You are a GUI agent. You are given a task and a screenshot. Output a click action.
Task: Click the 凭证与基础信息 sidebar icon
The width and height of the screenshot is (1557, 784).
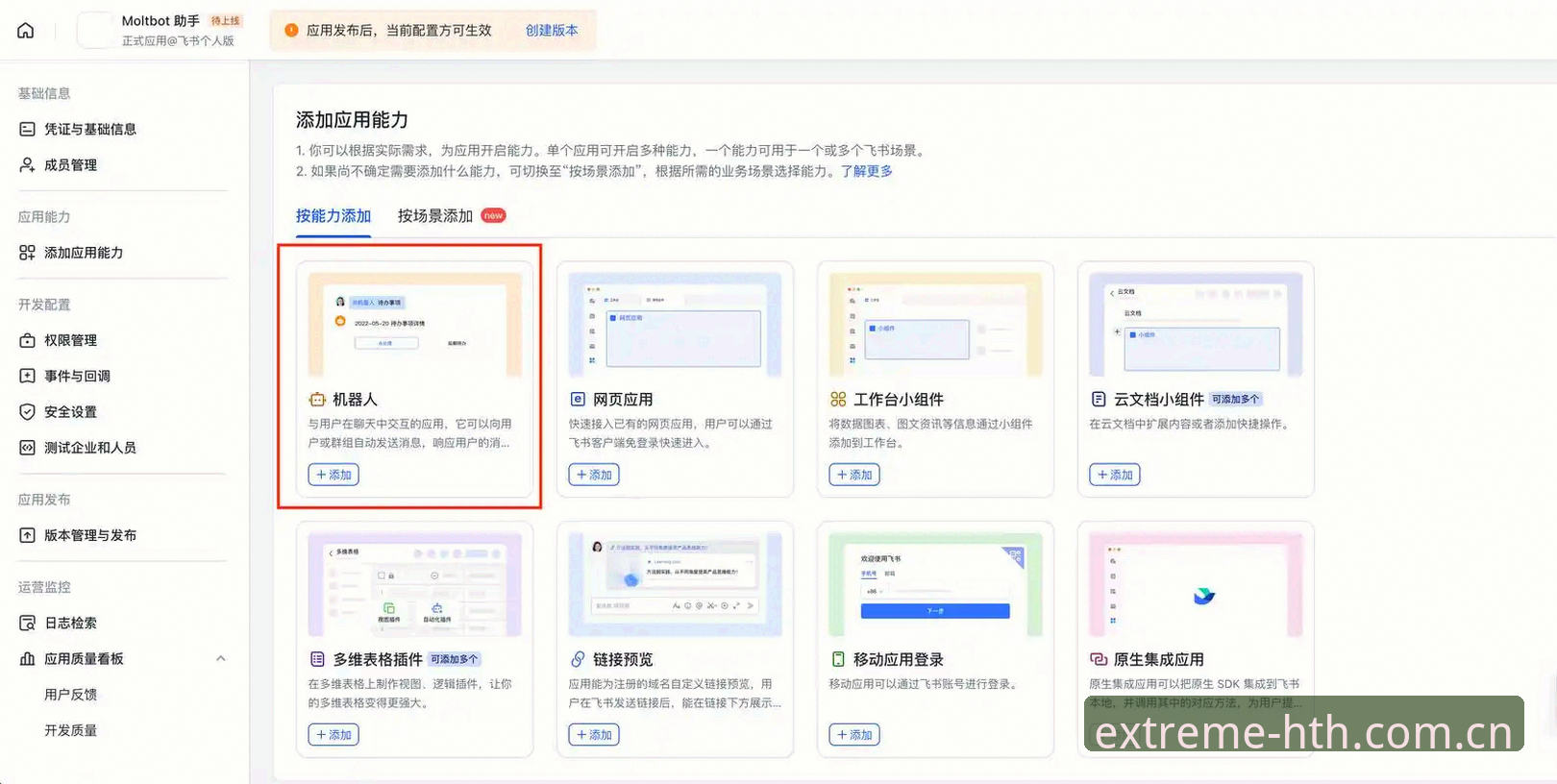pos(27,129)
